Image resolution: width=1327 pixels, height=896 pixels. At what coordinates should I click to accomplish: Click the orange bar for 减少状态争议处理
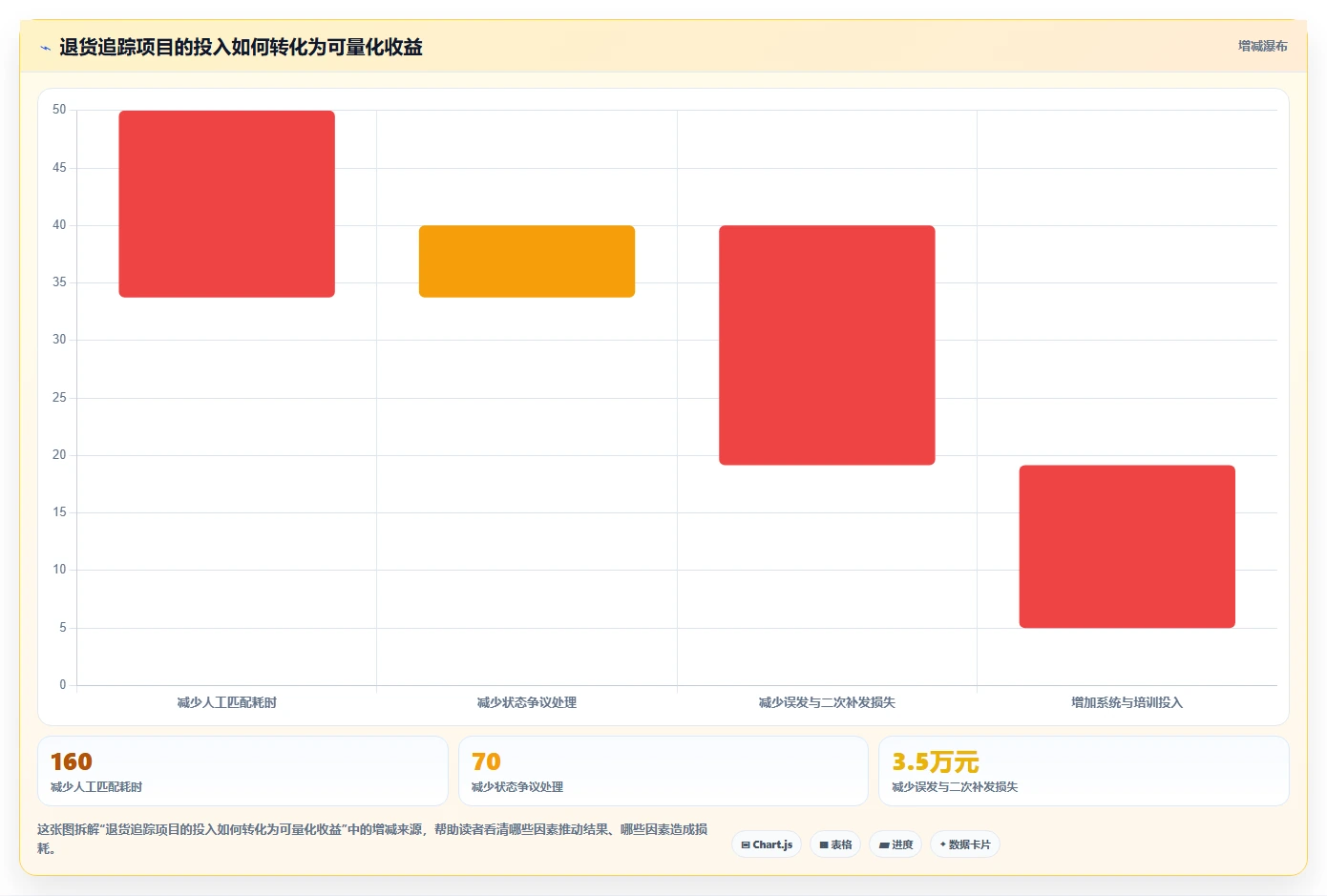pos(527,261)
